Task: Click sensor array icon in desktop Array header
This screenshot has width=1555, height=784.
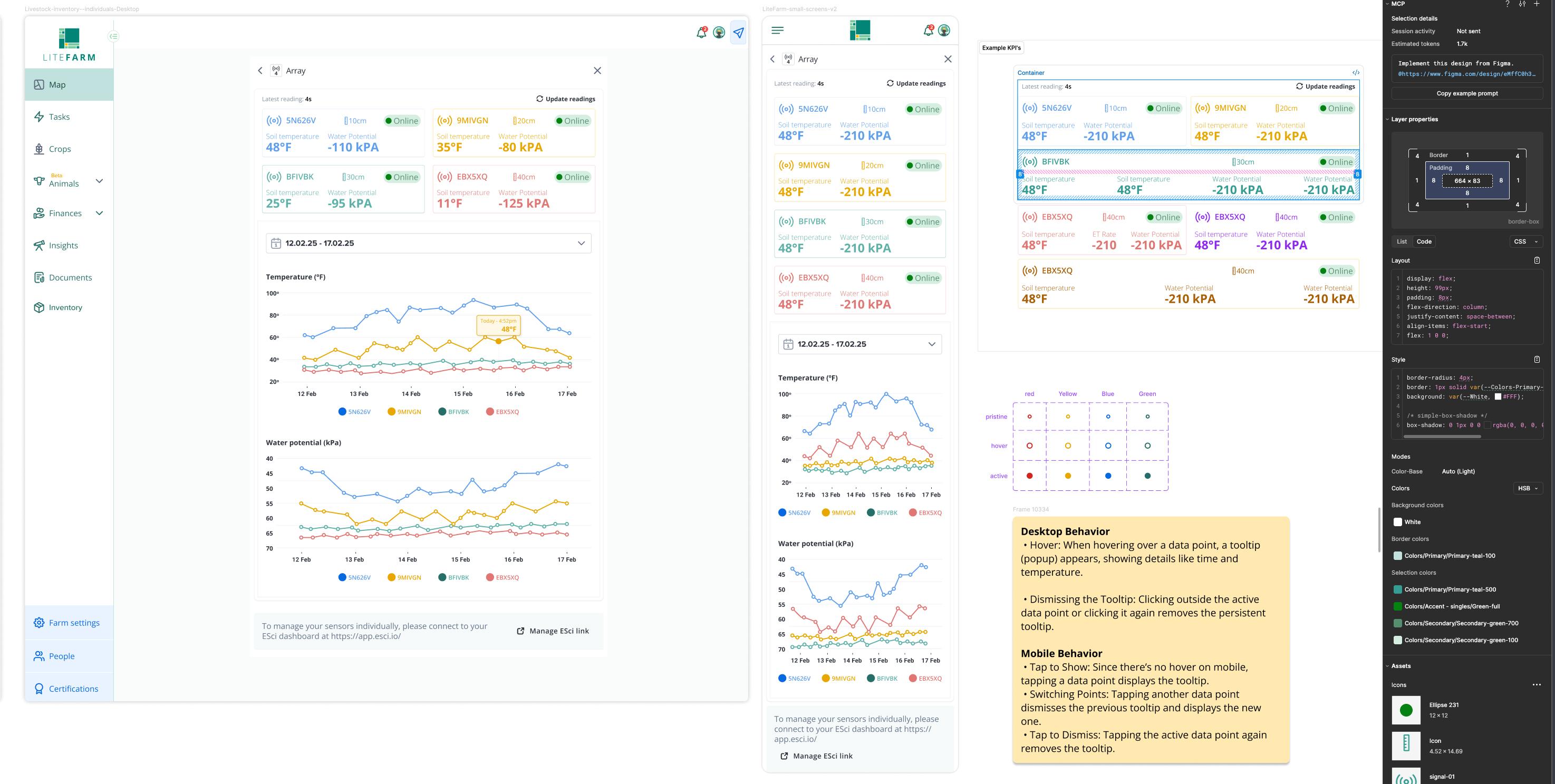Action: (276, 71)
